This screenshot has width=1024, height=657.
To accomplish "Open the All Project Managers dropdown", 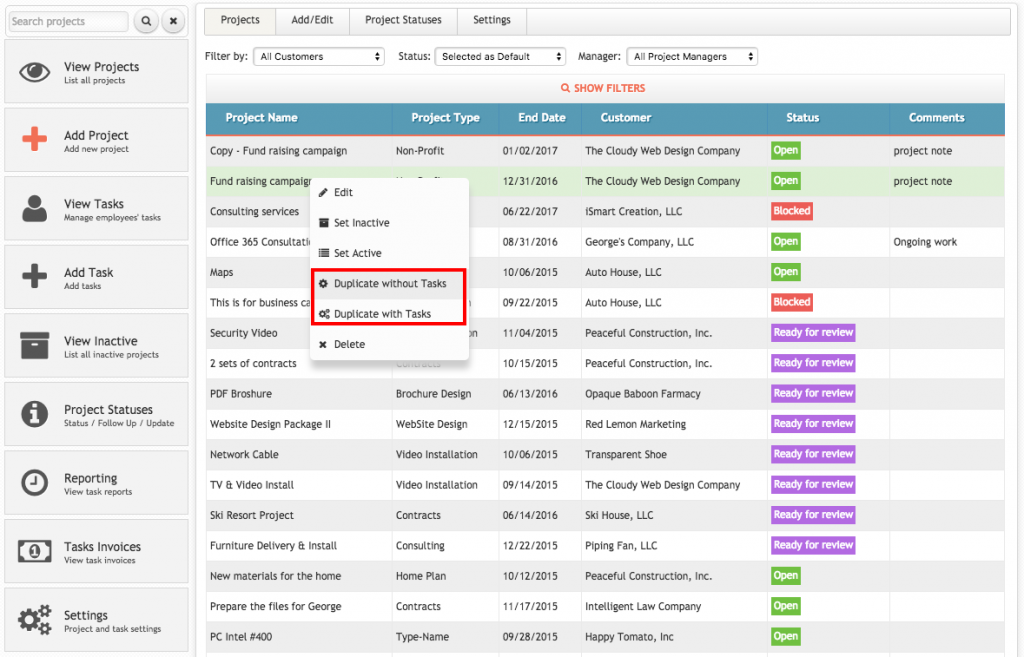I will pyautogui.click(x=692, y=56).
